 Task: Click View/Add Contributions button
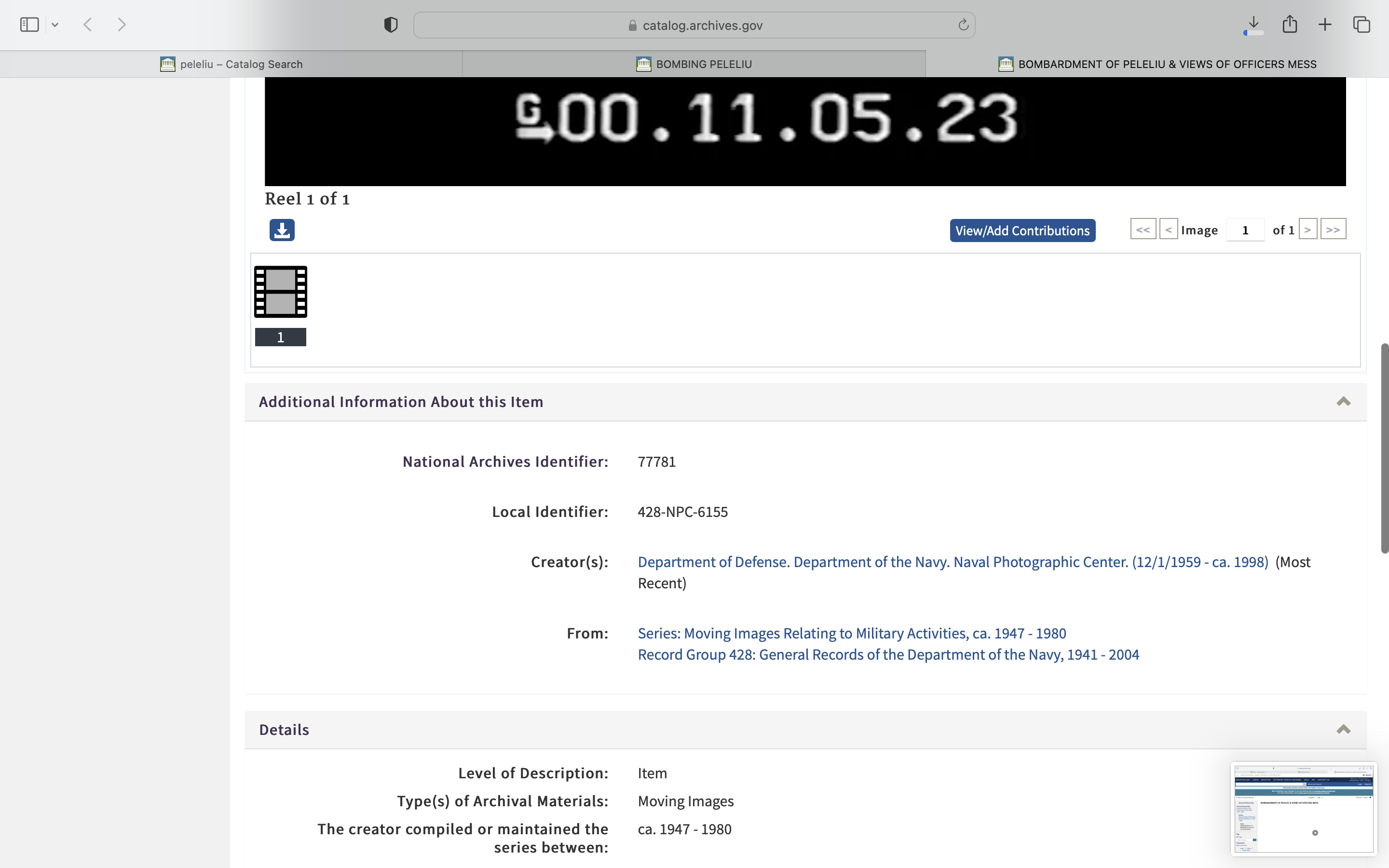point(1022,230)
